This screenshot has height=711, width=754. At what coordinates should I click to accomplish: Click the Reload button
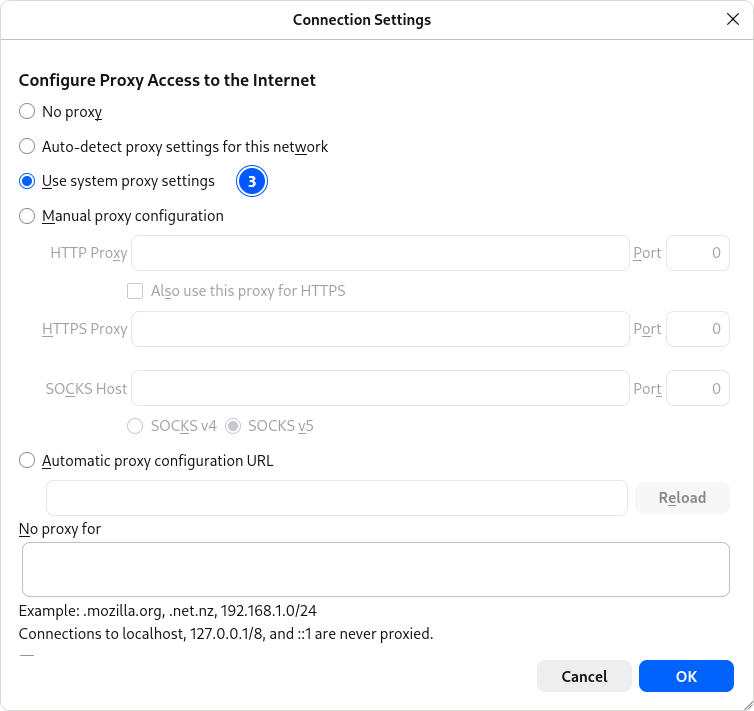click(682, 498)
